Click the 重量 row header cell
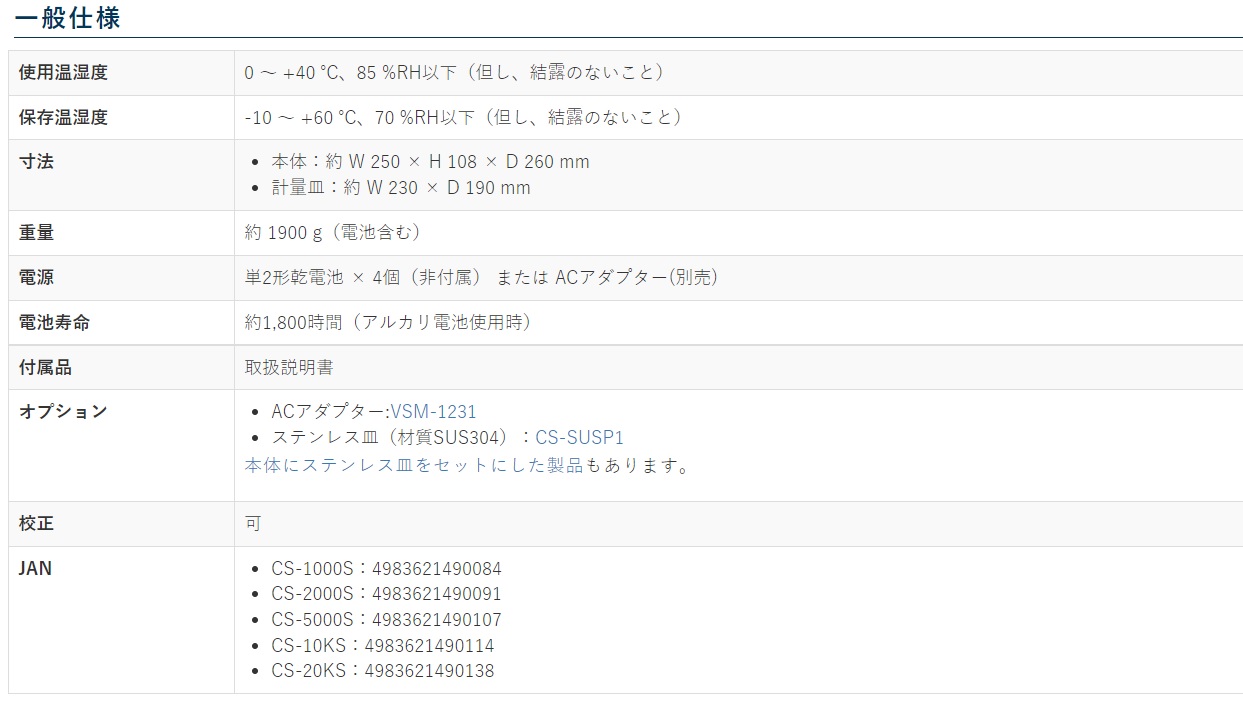The width and height of the screenshot is (1243, 714). pyautogui.click(x=37, y=232)
